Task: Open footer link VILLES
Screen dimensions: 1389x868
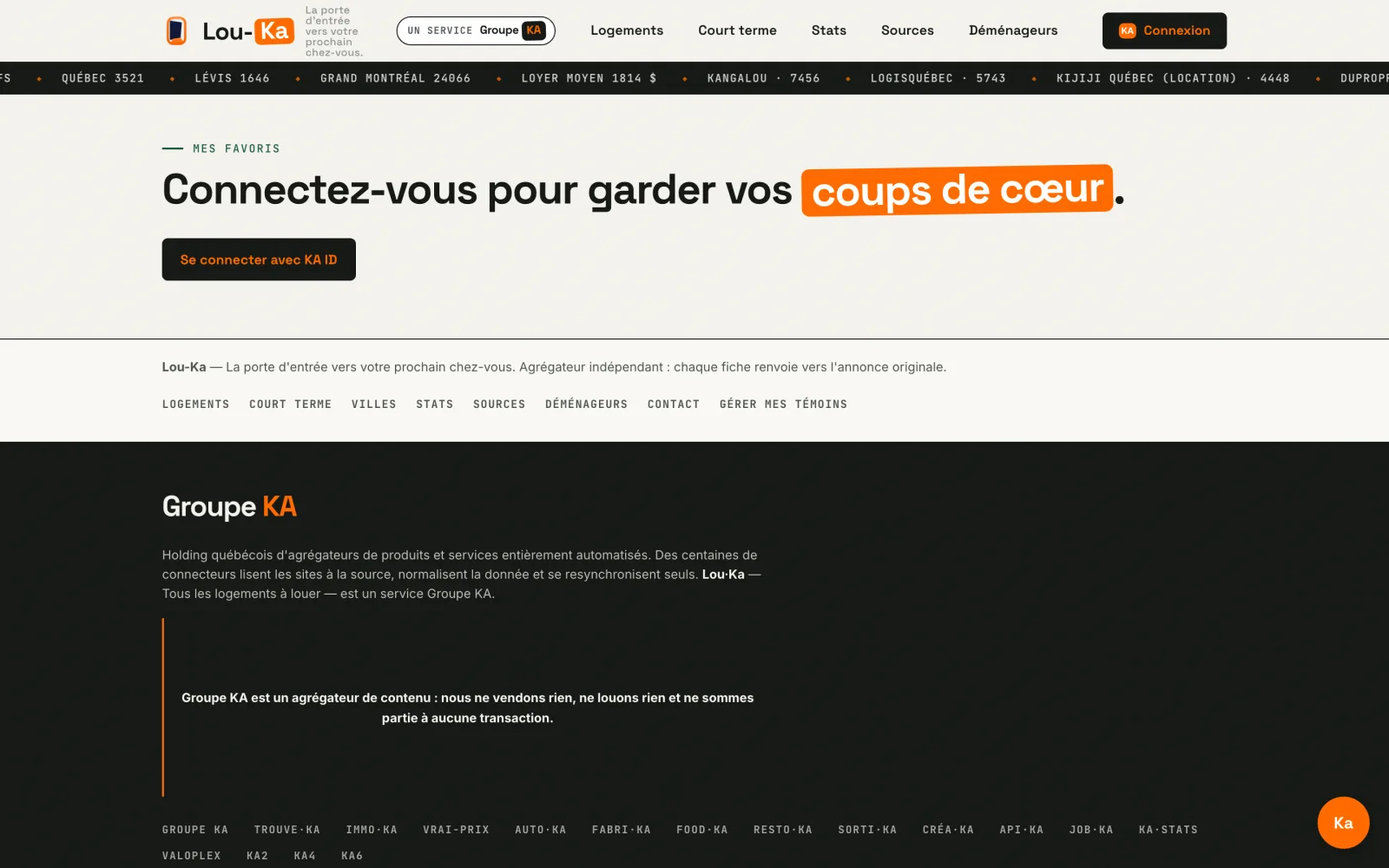Action: click(x=374, y=404)
